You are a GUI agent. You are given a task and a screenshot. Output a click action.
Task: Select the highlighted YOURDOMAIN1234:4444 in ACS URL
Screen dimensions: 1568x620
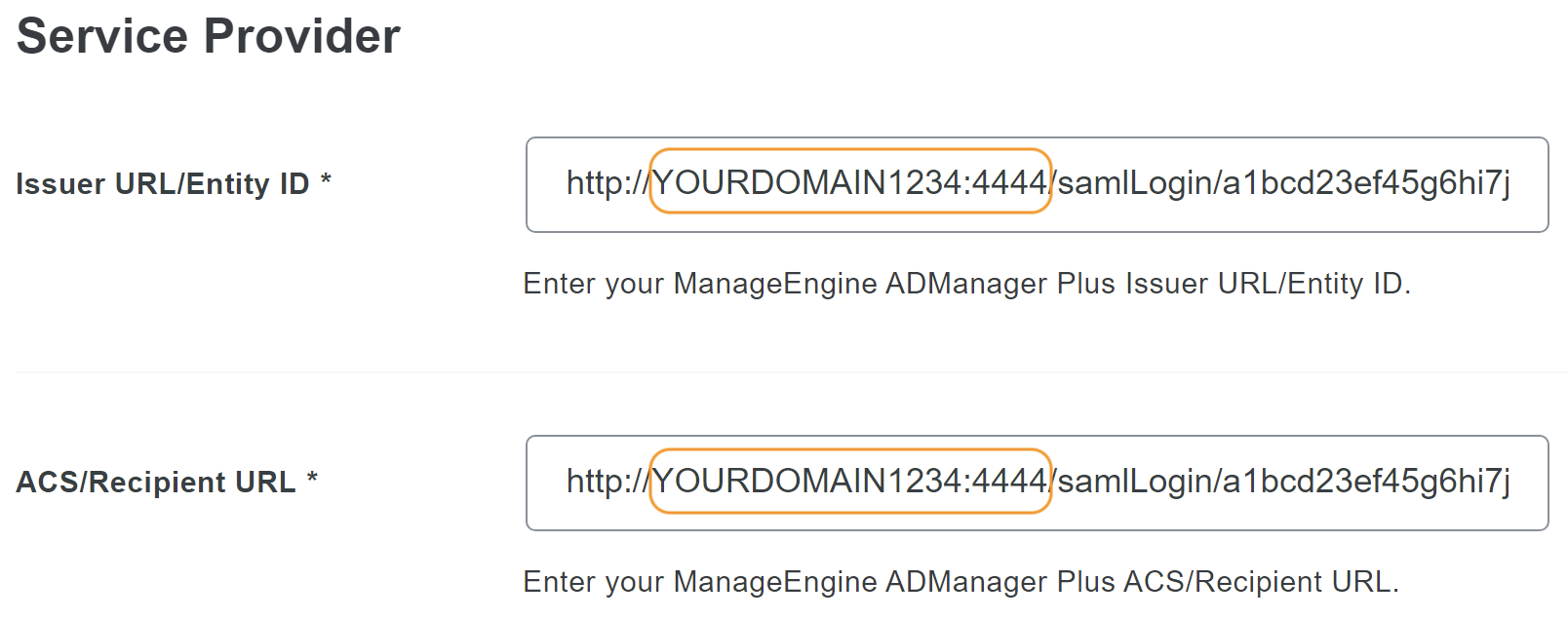tap(850, 482)
